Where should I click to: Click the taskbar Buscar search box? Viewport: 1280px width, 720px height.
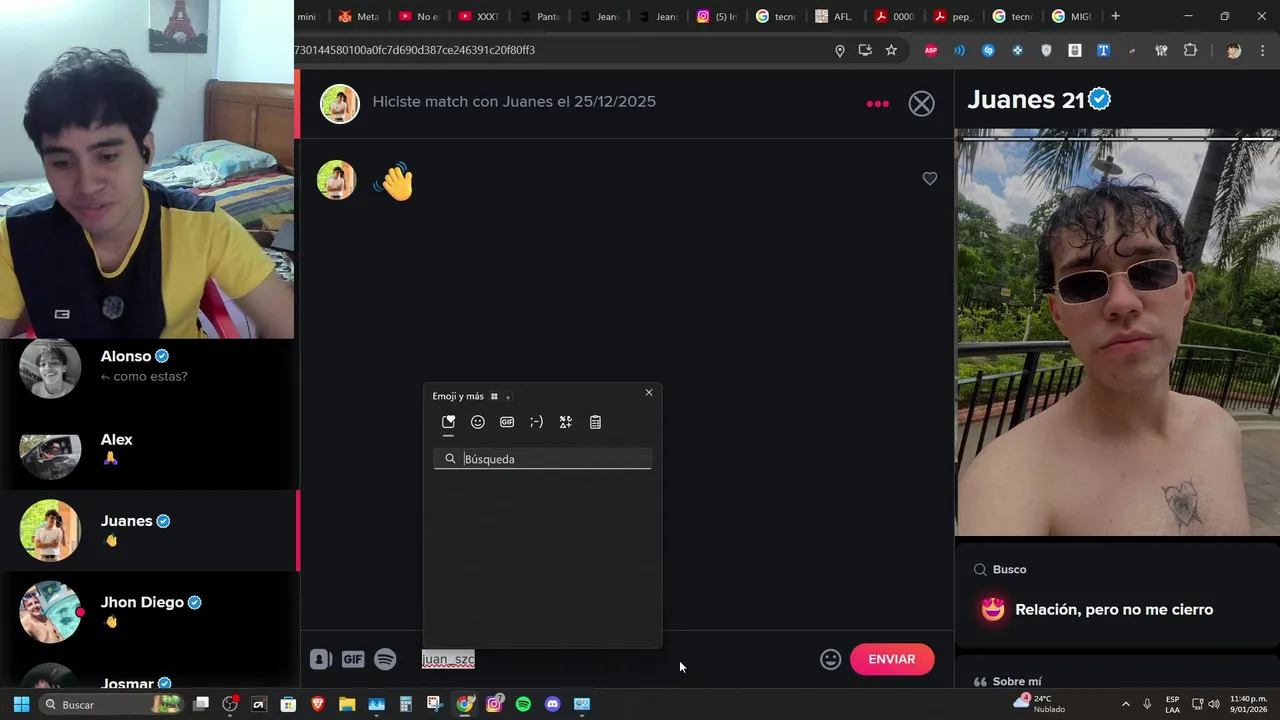click(112, 704)
